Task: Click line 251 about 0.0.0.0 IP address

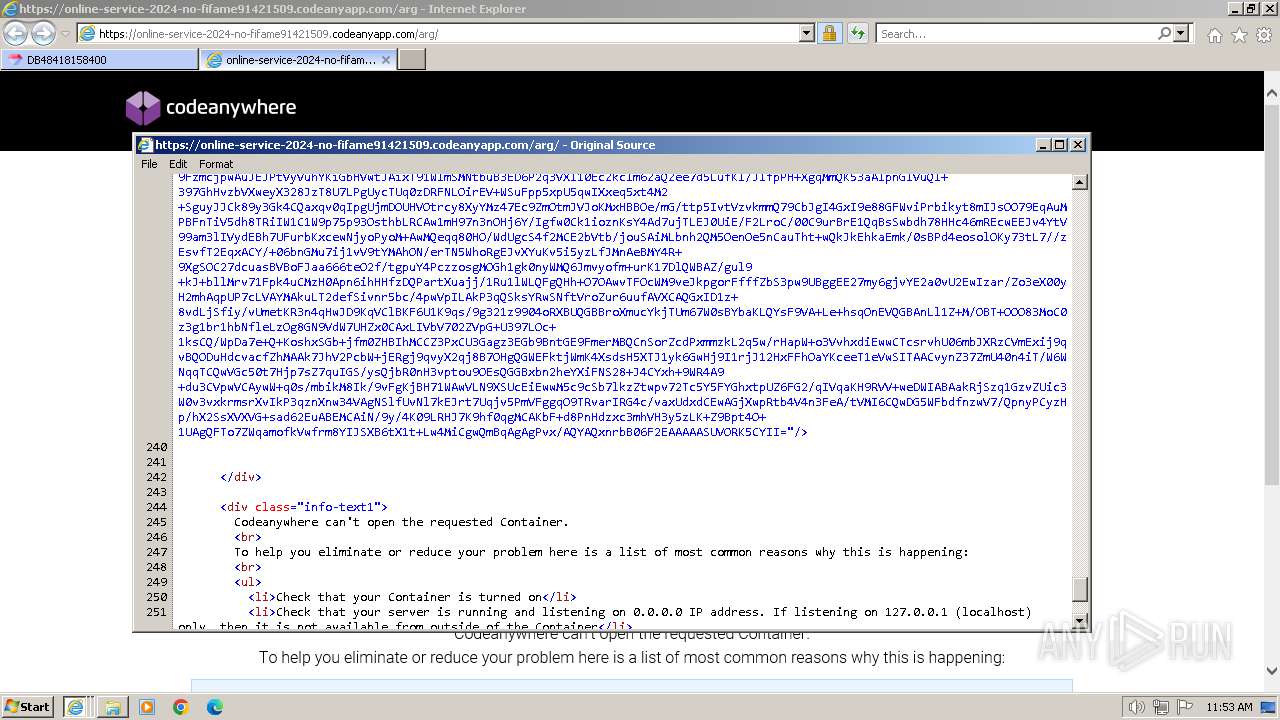Action: click(640, 612)
